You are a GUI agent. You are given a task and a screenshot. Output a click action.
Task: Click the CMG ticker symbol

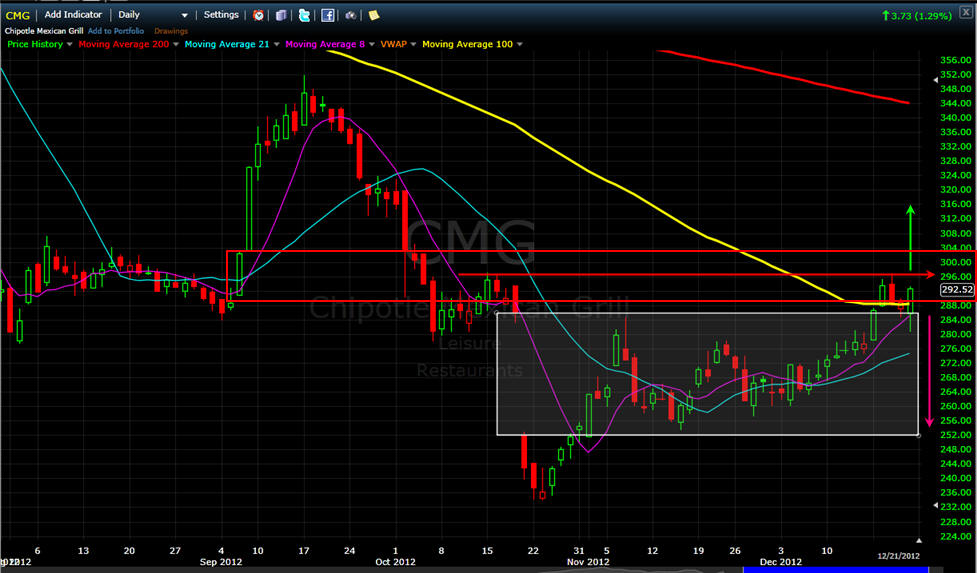[x=18, y=15]
